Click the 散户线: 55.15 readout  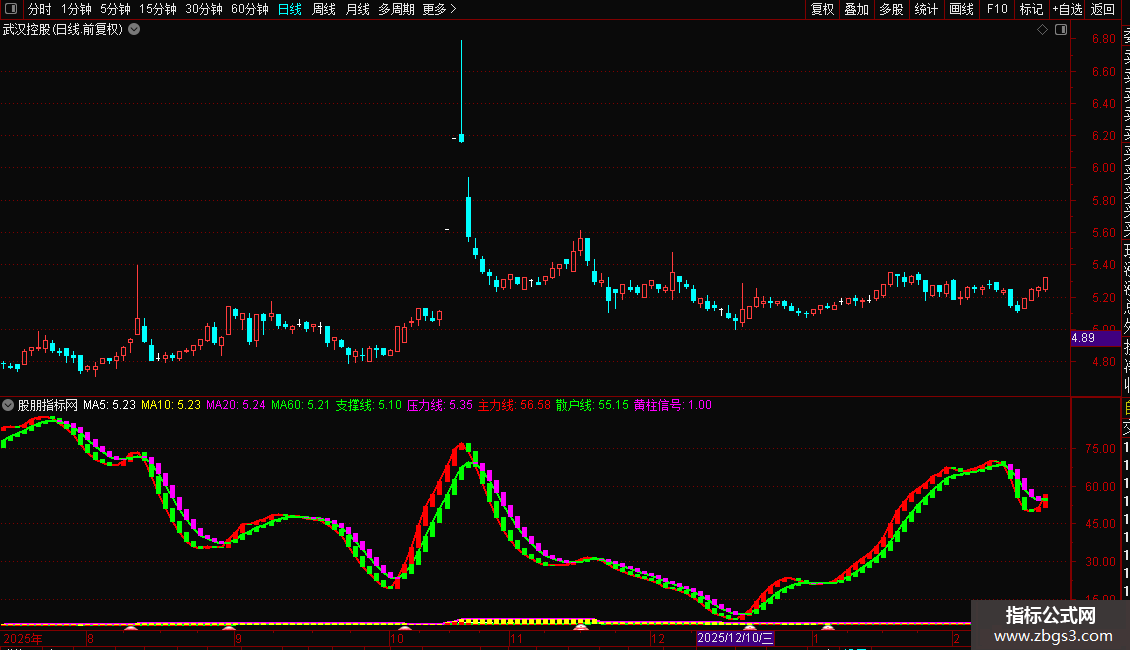[592, 405]
